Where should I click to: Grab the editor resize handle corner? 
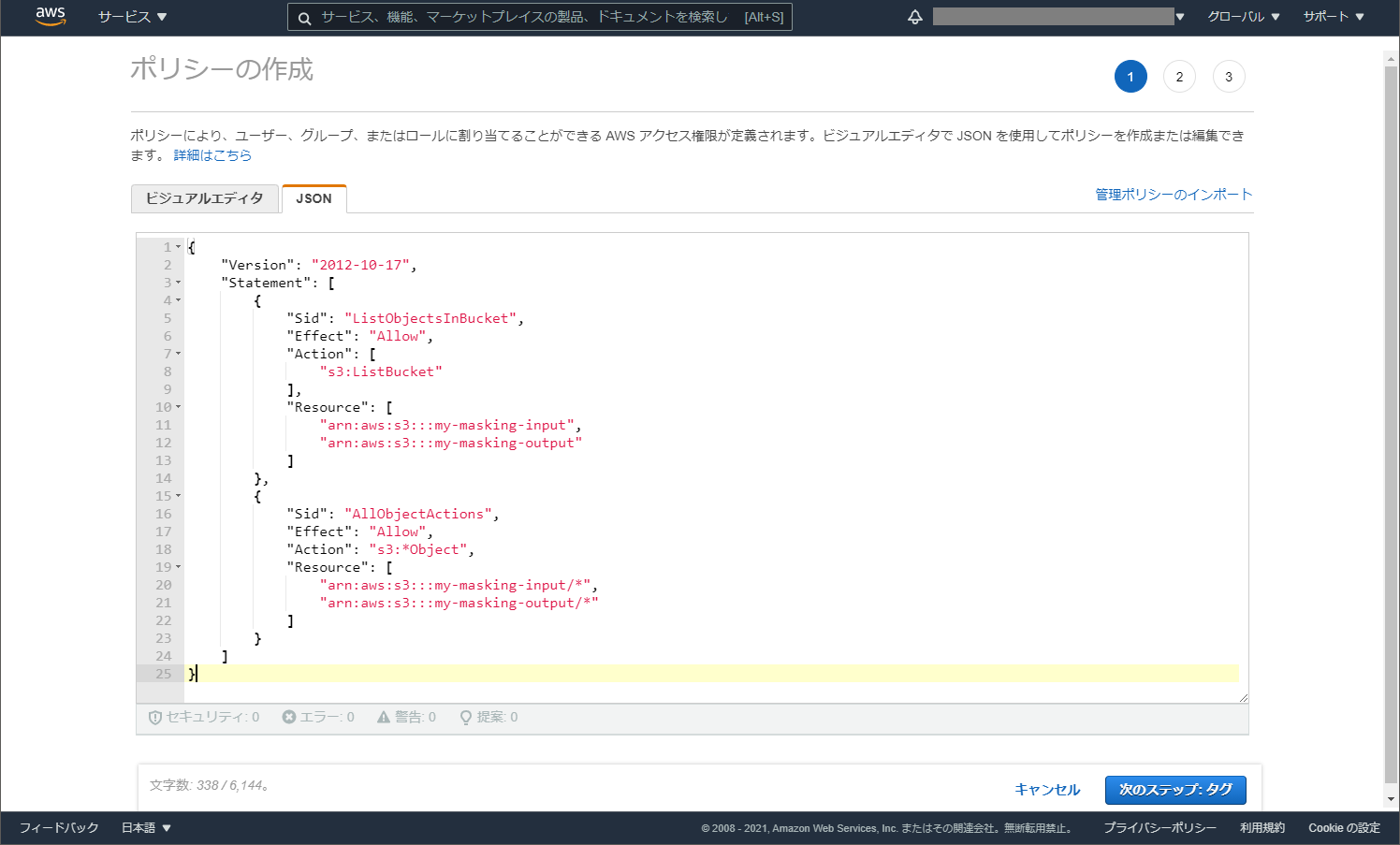click(1243, 697)
